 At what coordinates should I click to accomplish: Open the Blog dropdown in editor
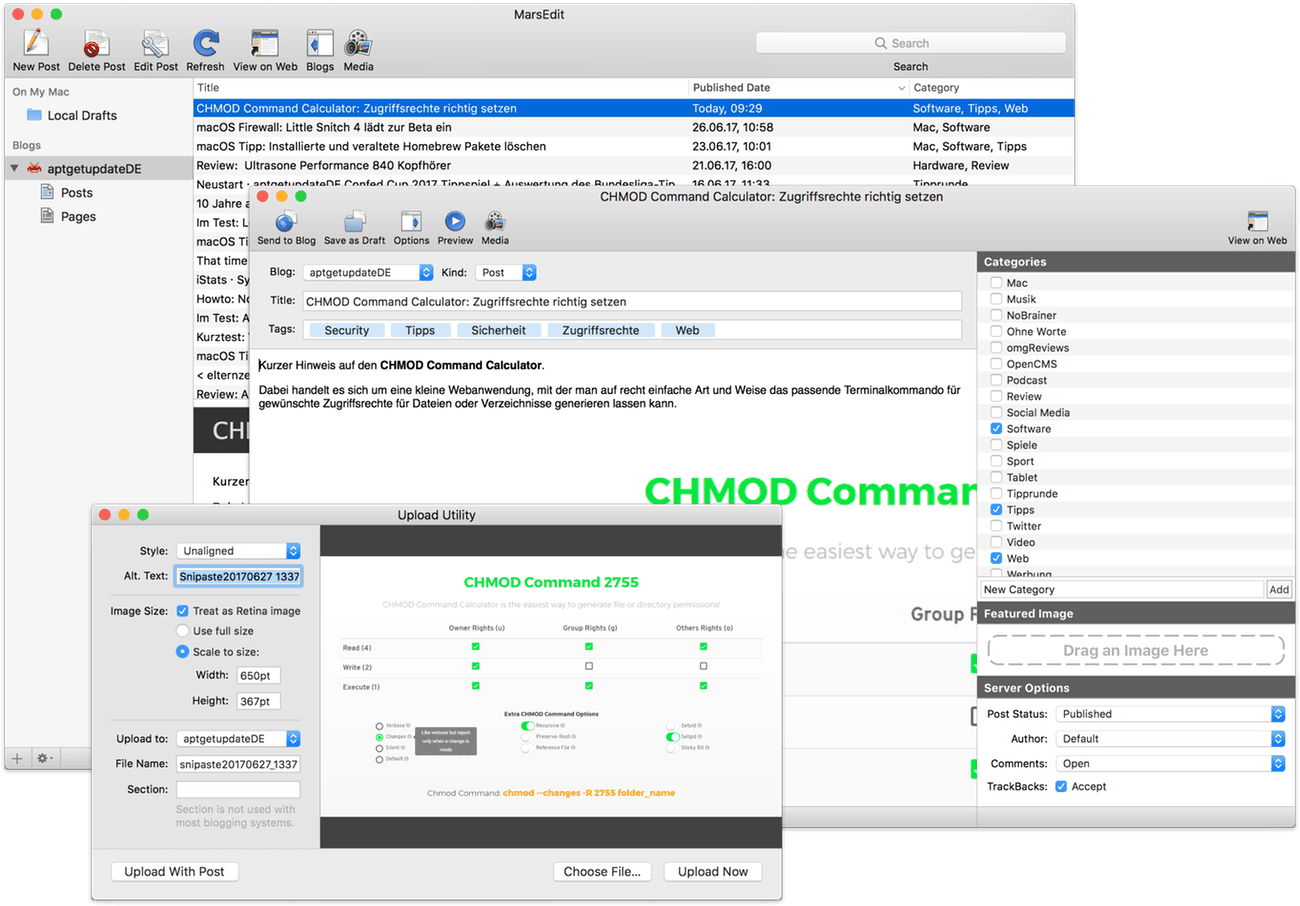pyautogui.click(x=368, y=272)
